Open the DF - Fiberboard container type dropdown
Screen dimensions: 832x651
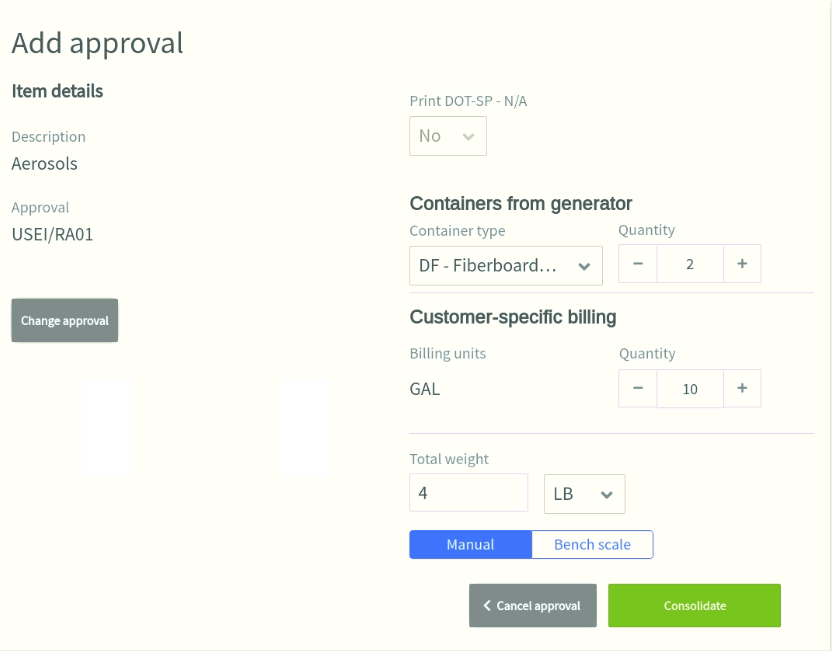coord(506,266)
